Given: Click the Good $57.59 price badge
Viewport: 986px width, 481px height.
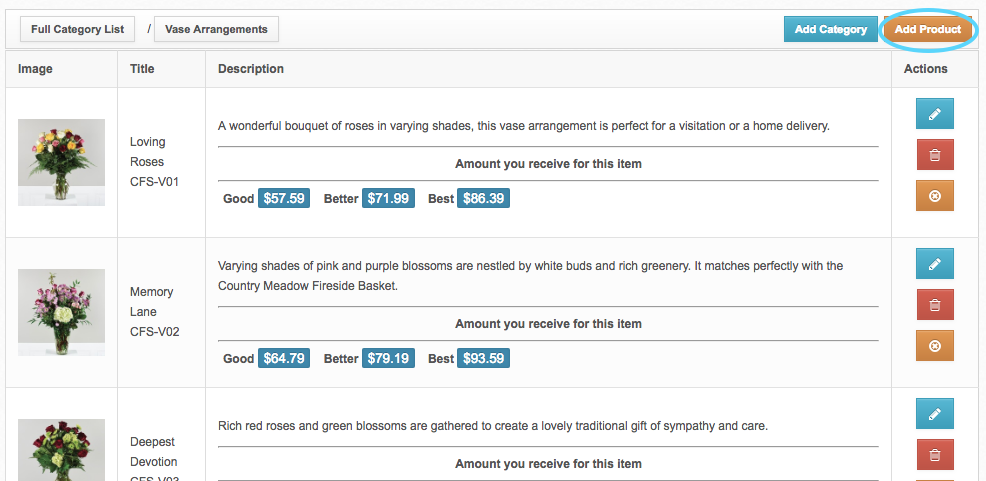Looking at the screenshot, I should tap(283, 198).
